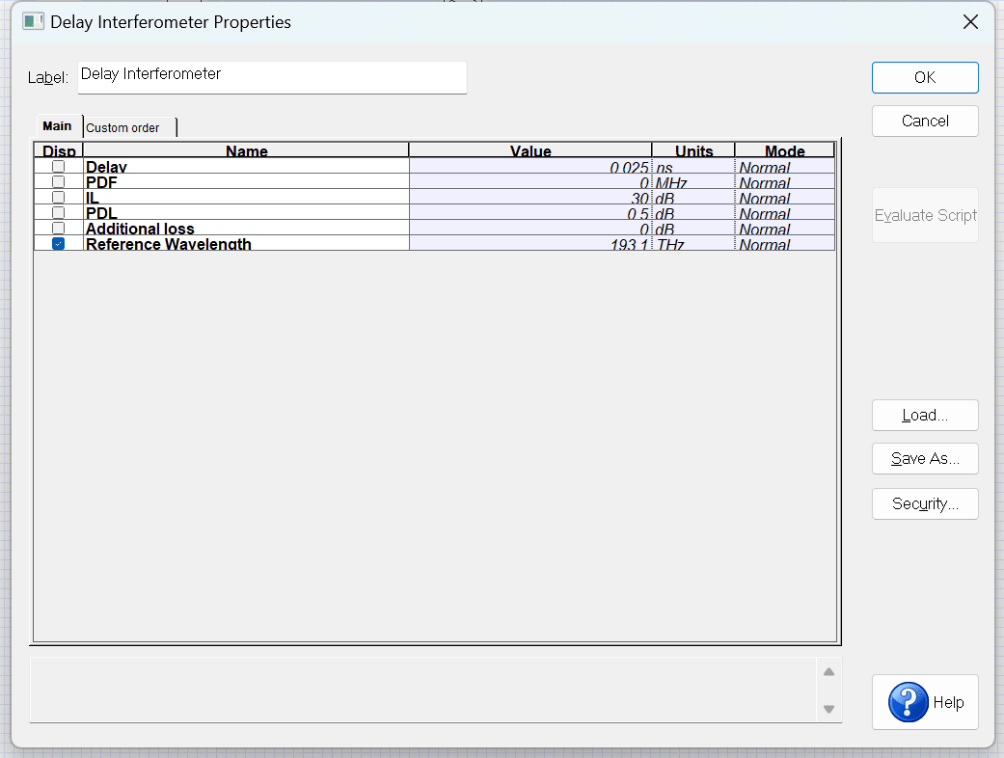Check the PDF display checkbox
The image size is (1004, 758).
58,182
